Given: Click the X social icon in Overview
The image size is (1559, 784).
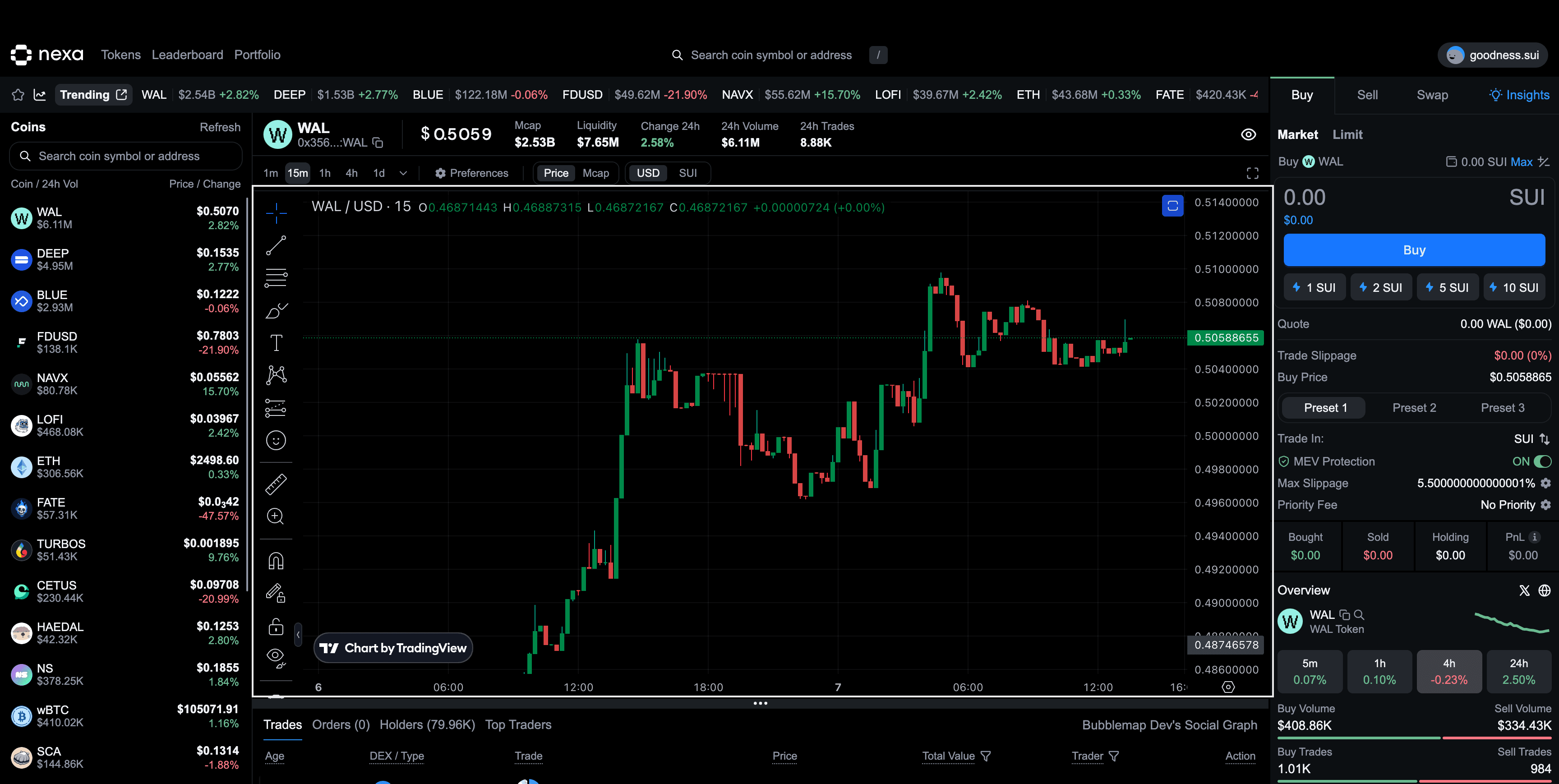Looking at the screenshot, I should [x=1525, y=590].
